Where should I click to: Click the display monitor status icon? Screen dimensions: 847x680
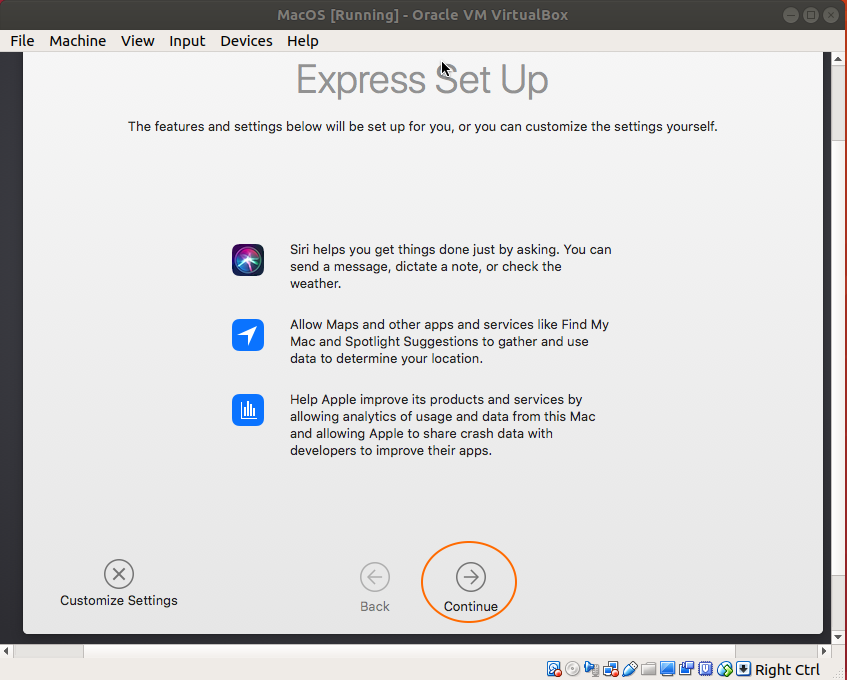click(x=668, y=669)
